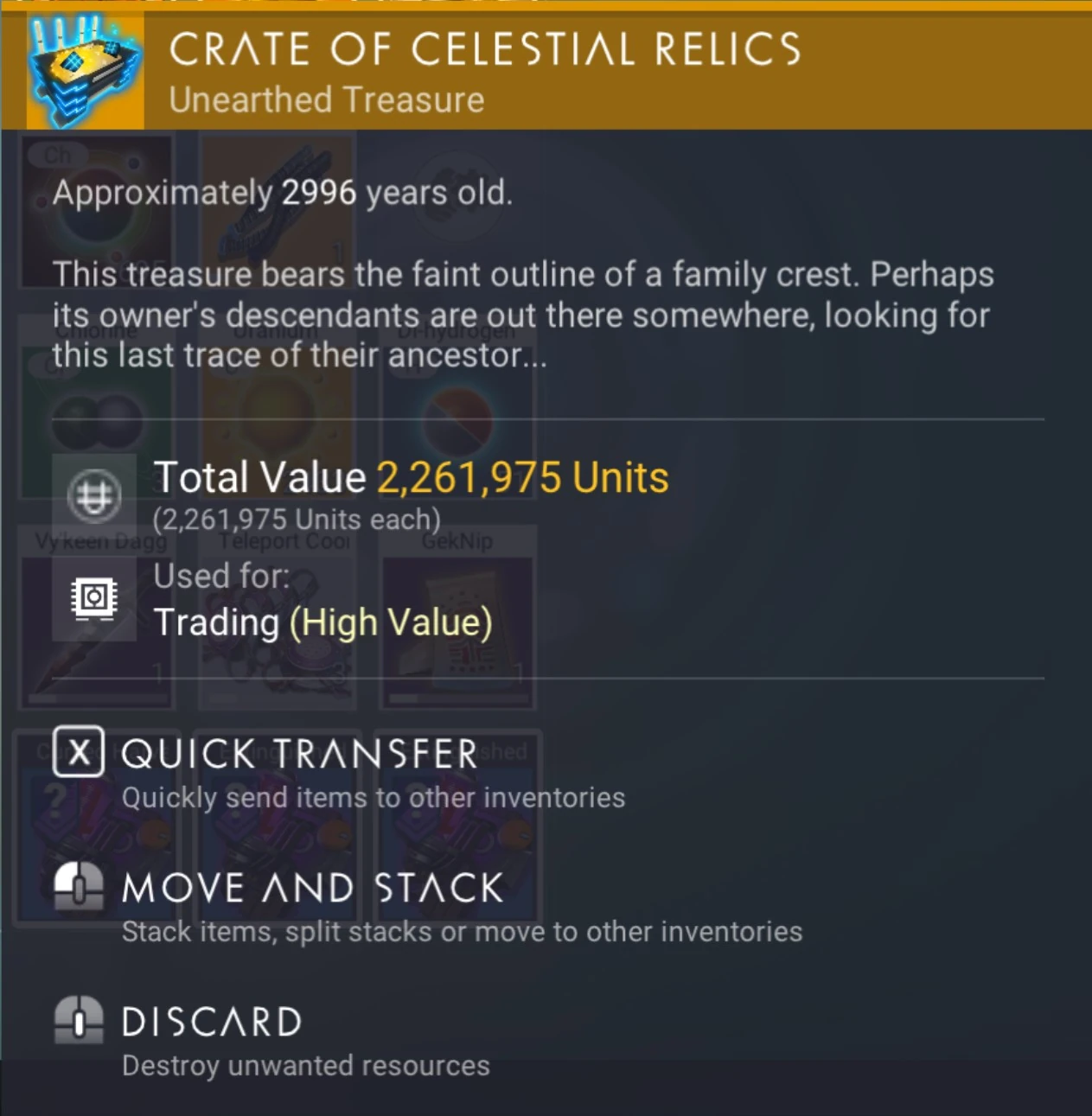Click the Approximately 2996 years old line
1092x1116 pixels.
(282, 193)
